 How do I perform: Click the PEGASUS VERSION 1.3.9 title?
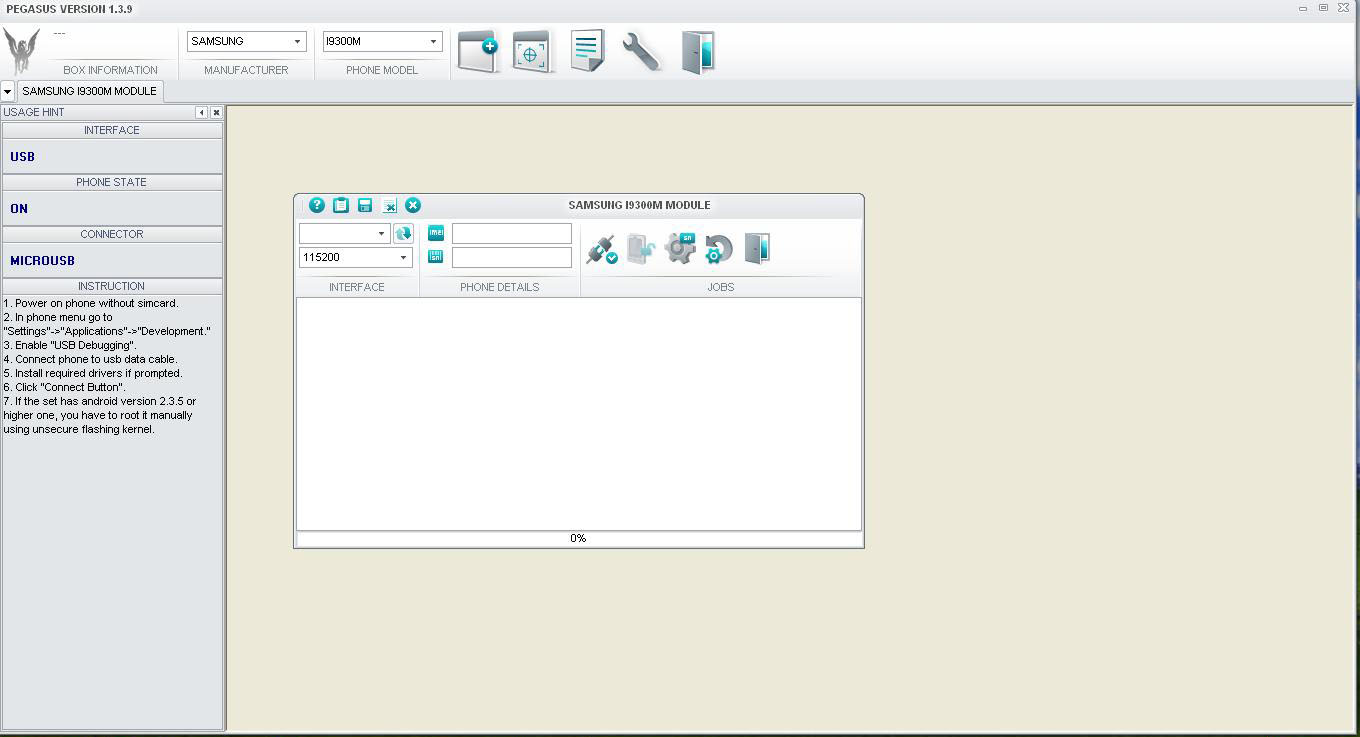[x=69, y=9]
